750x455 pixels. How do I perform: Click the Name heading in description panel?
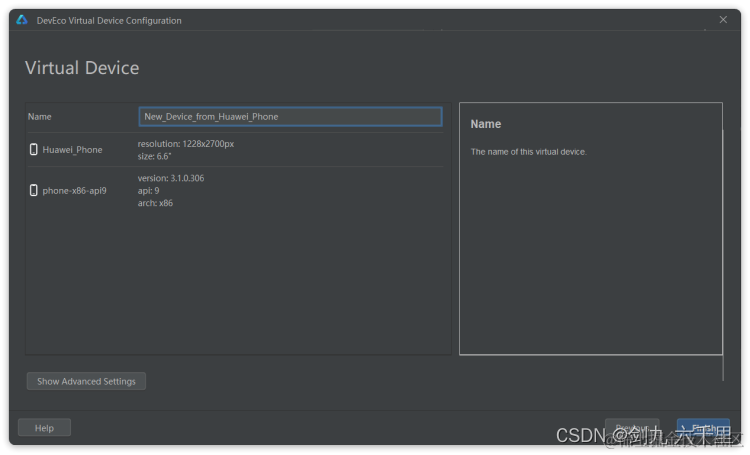(x=486, y=124)
